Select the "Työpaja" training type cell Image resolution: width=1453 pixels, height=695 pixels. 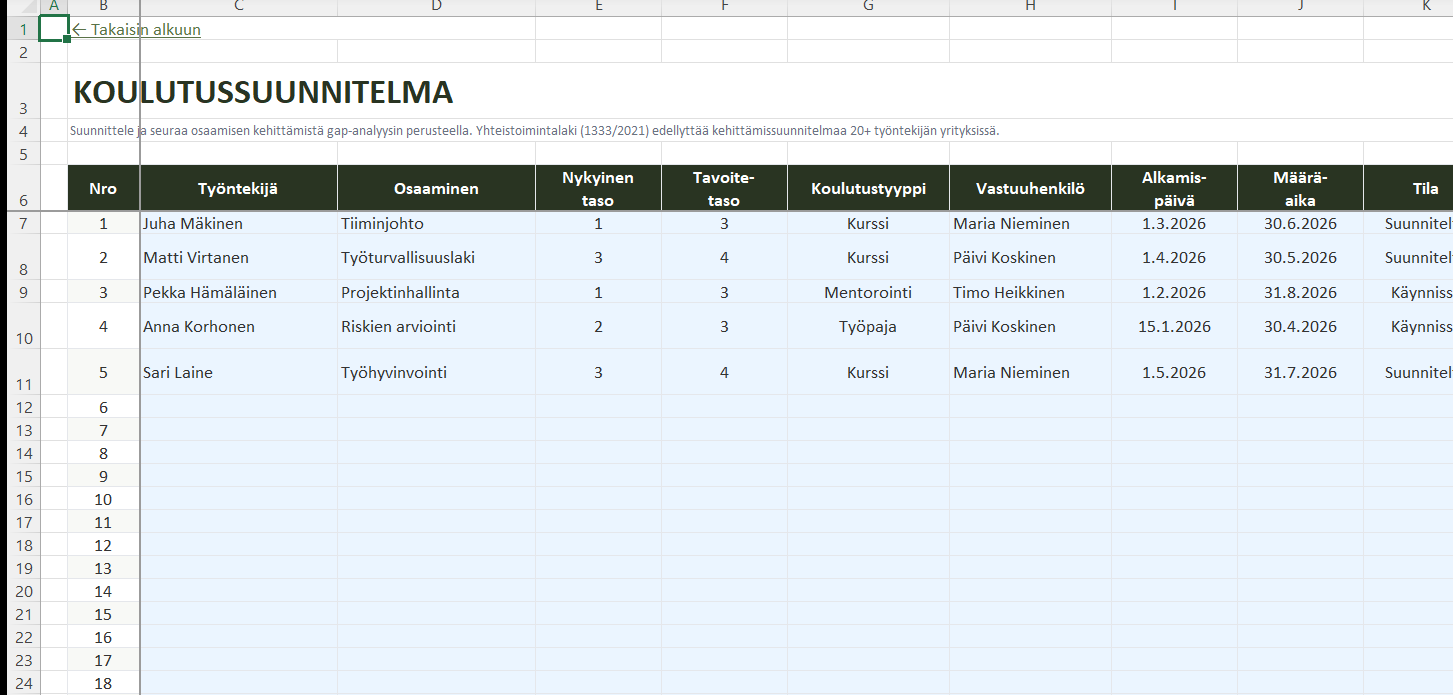coord(867,327)
